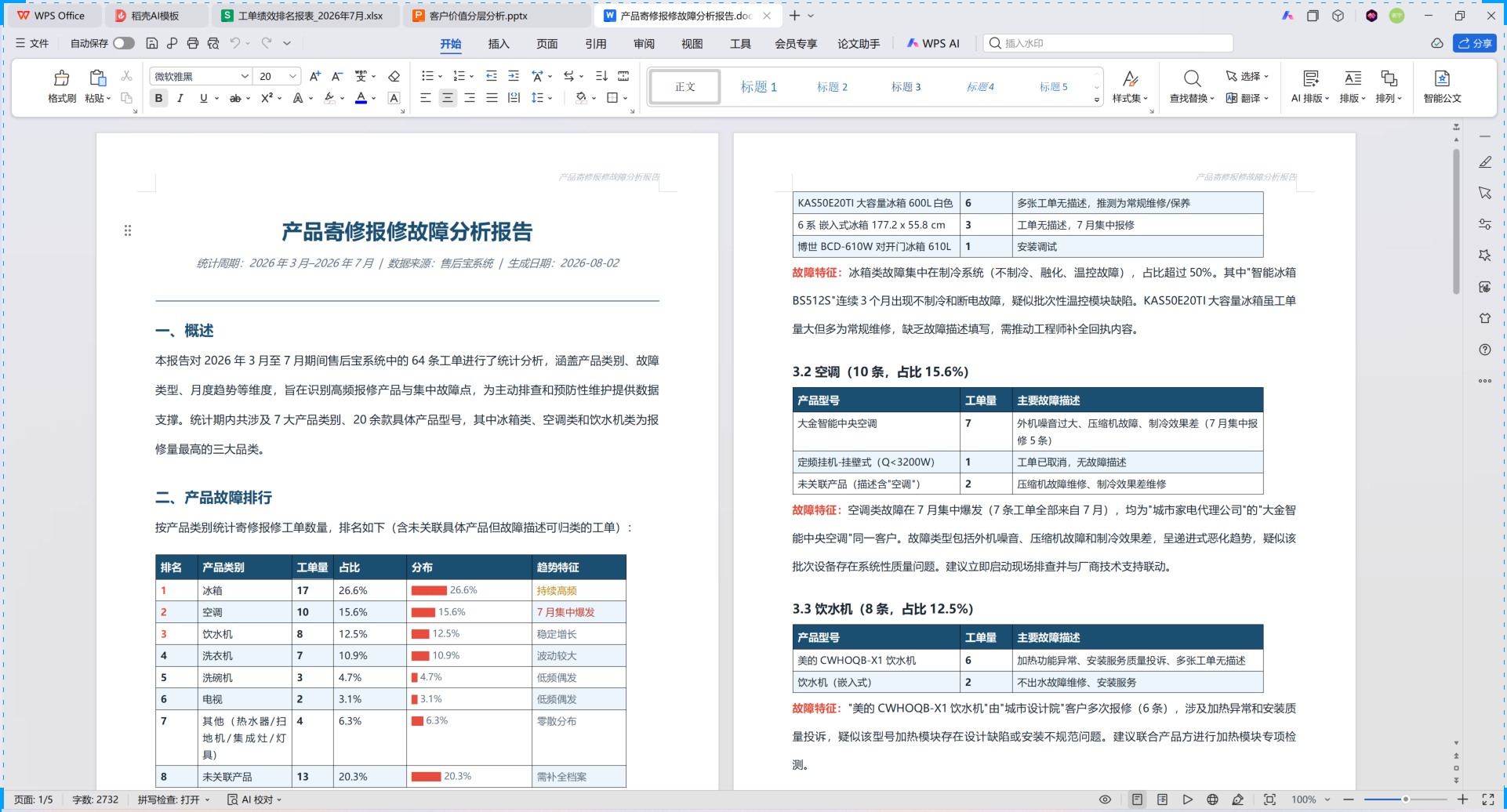
Task: Open the 审阅 ribbon tab
Action: tap(645, 44)
